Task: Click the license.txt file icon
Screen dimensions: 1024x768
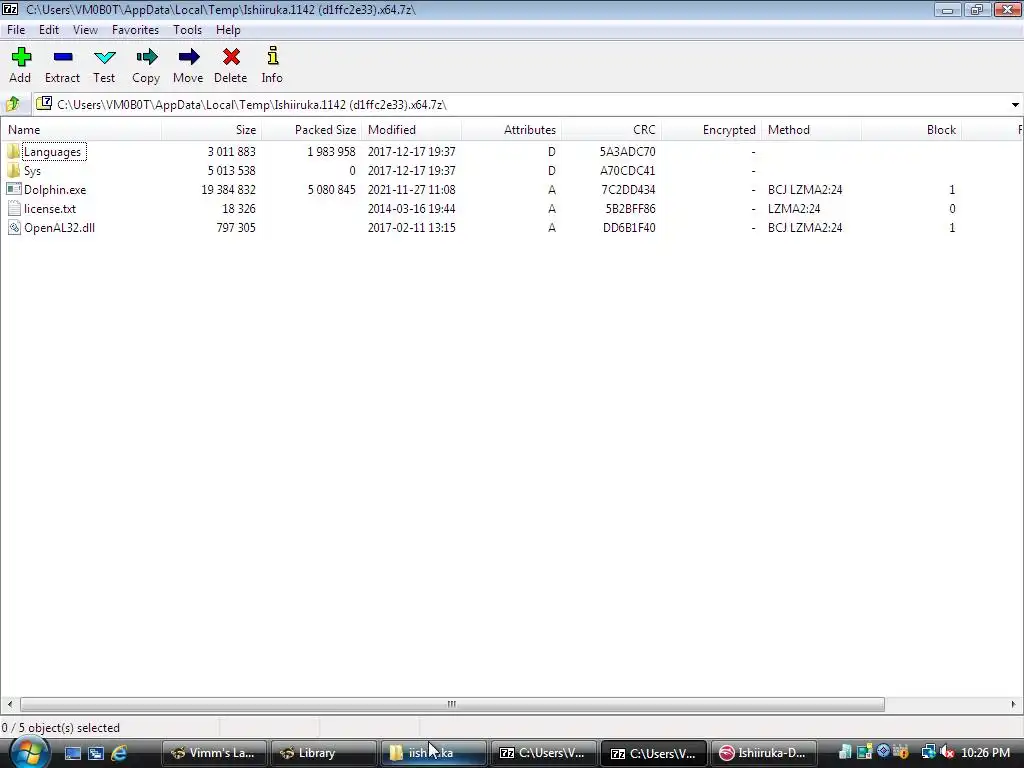Action: pyautogui.click(x=14, y=208)
